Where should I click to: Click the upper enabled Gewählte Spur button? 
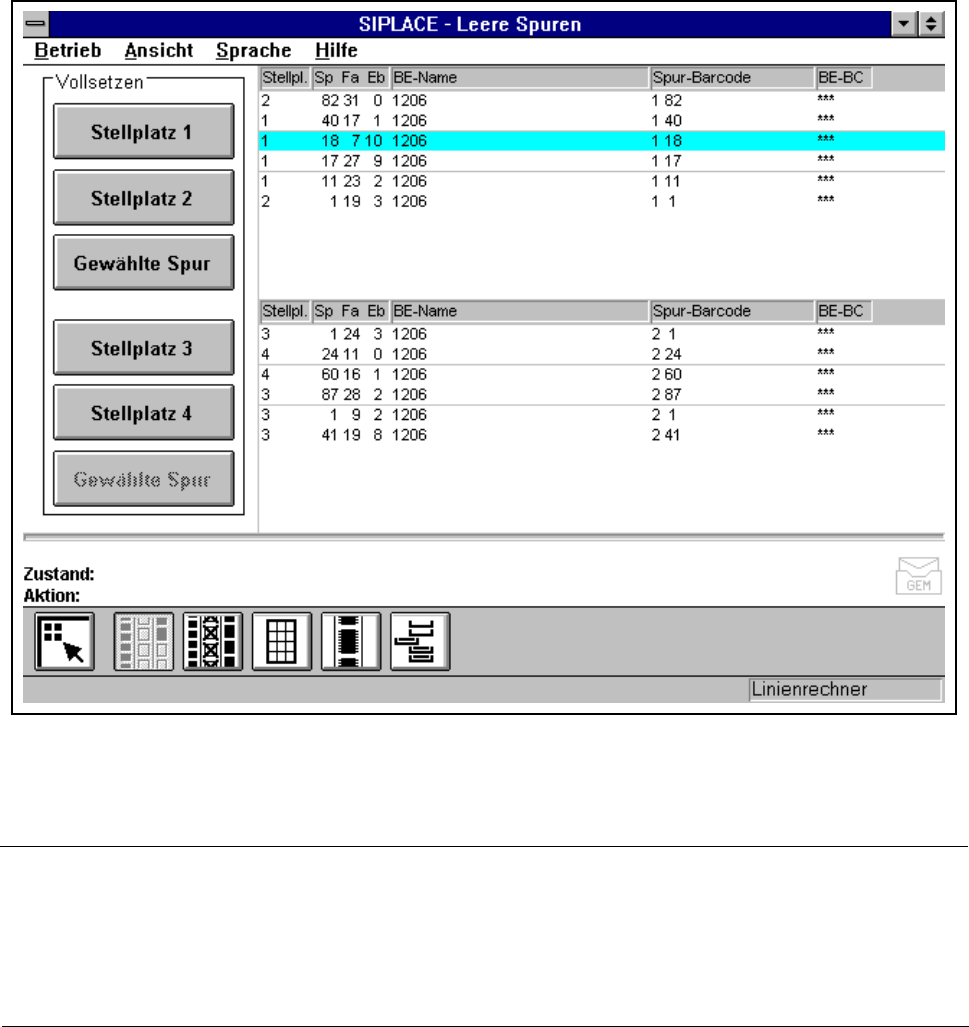tap(143, 263)
